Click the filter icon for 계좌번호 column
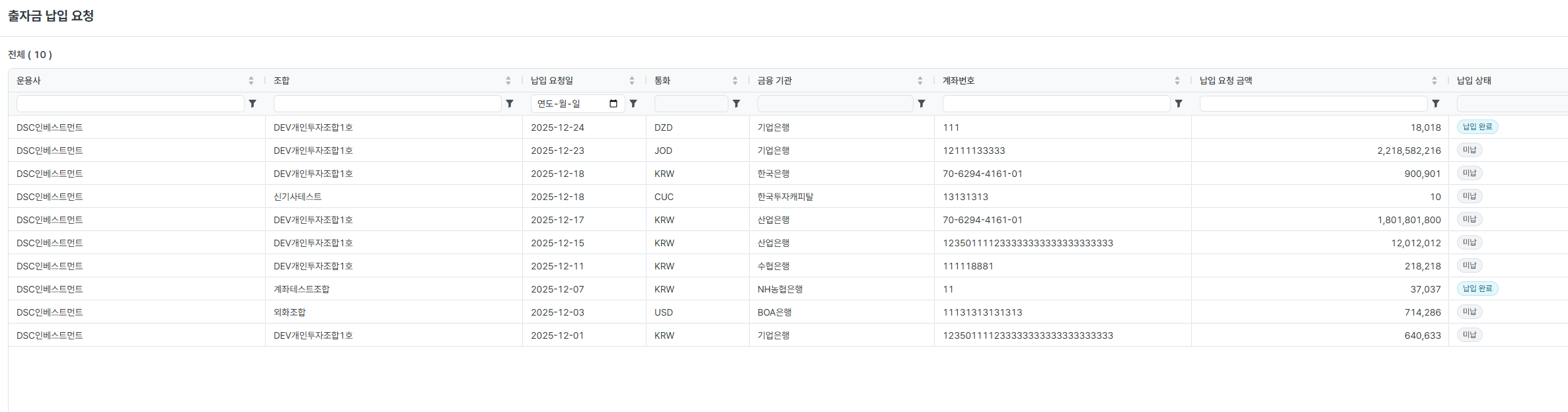This screenshot has width=1568, height=412. click(x=1179, y=104)
